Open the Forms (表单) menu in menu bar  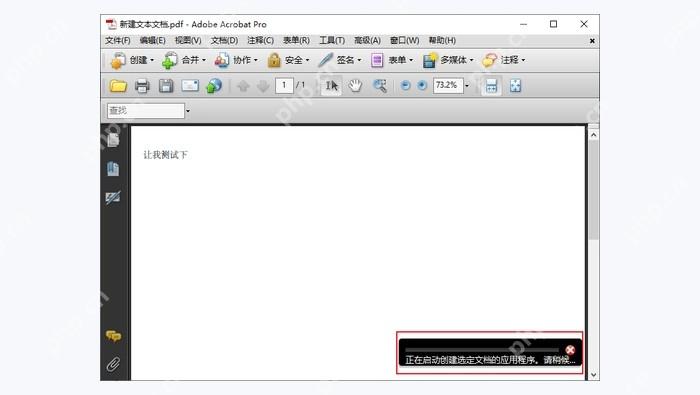point(296,41)
